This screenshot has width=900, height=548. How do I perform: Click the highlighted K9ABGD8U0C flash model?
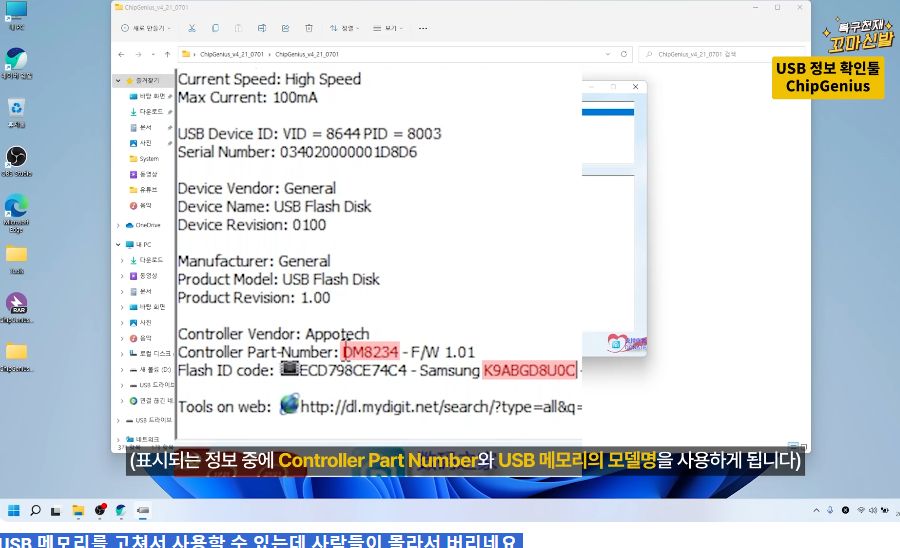529,370
